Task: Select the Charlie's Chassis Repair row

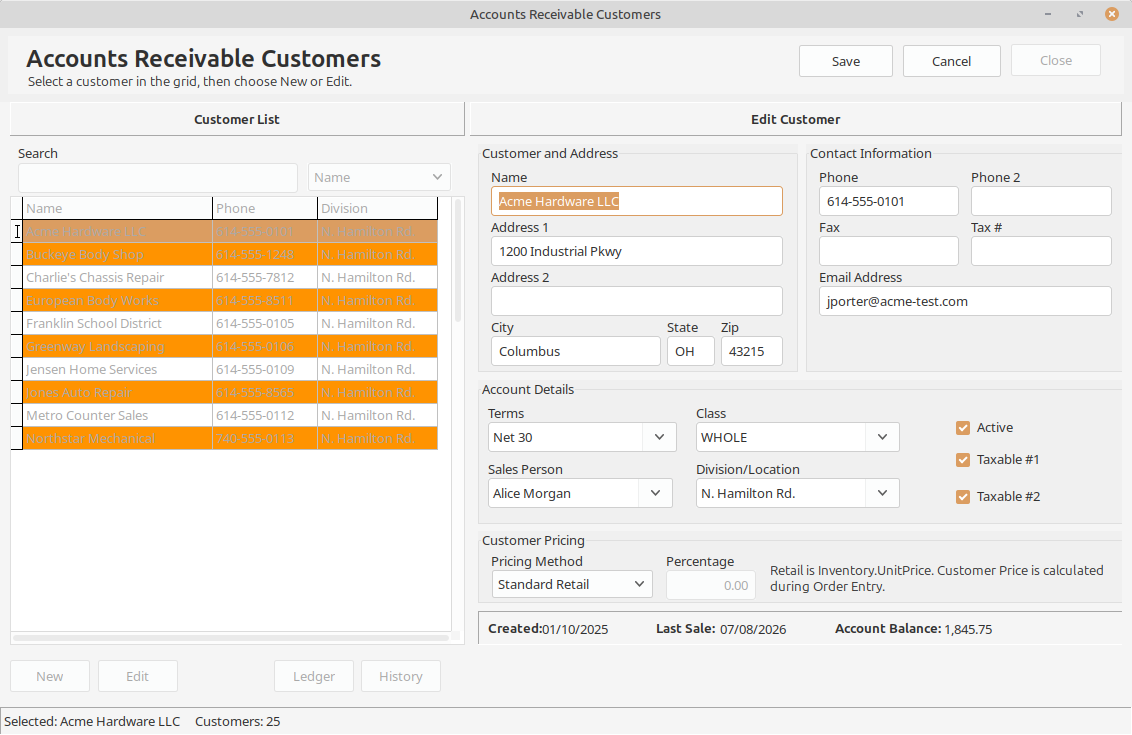Action: coord(230,278)
